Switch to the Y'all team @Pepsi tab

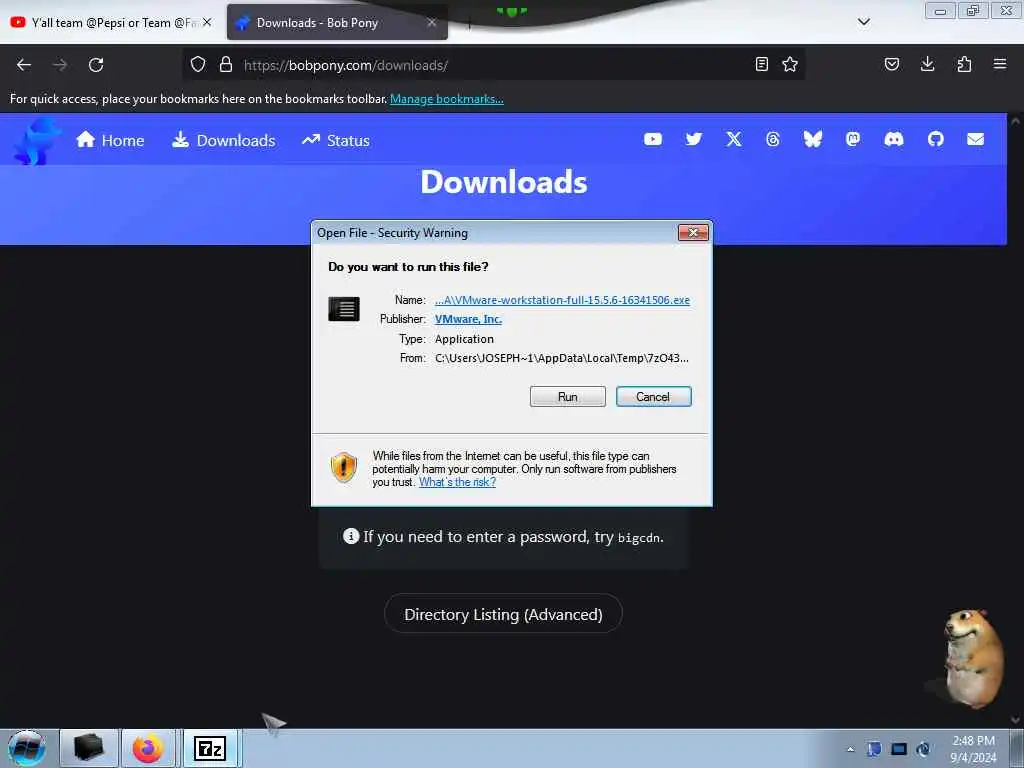(111, 22)
